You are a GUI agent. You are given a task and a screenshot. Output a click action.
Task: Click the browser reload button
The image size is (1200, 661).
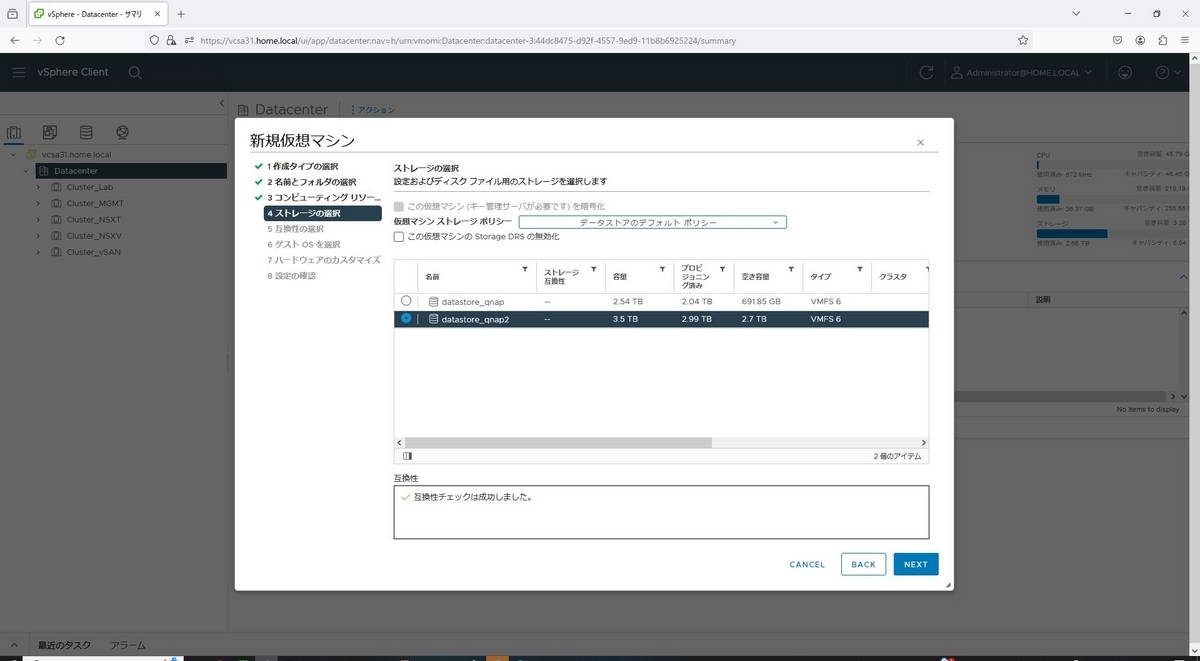click(x=60, y=40)
